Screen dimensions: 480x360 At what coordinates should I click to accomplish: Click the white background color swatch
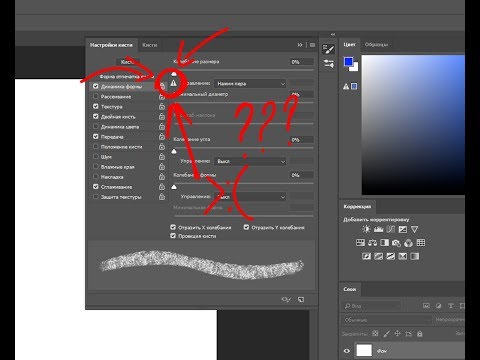coord(355,68)
